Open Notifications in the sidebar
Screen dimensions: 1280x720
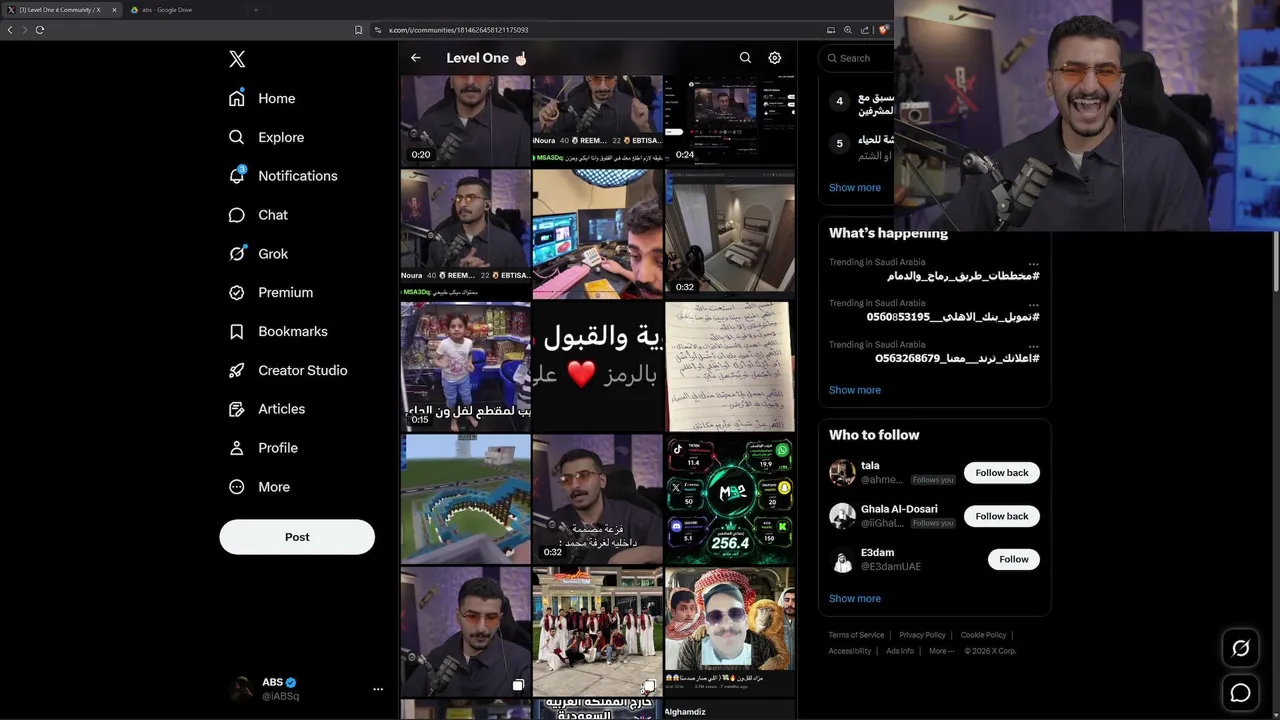[x=283, y=176]
